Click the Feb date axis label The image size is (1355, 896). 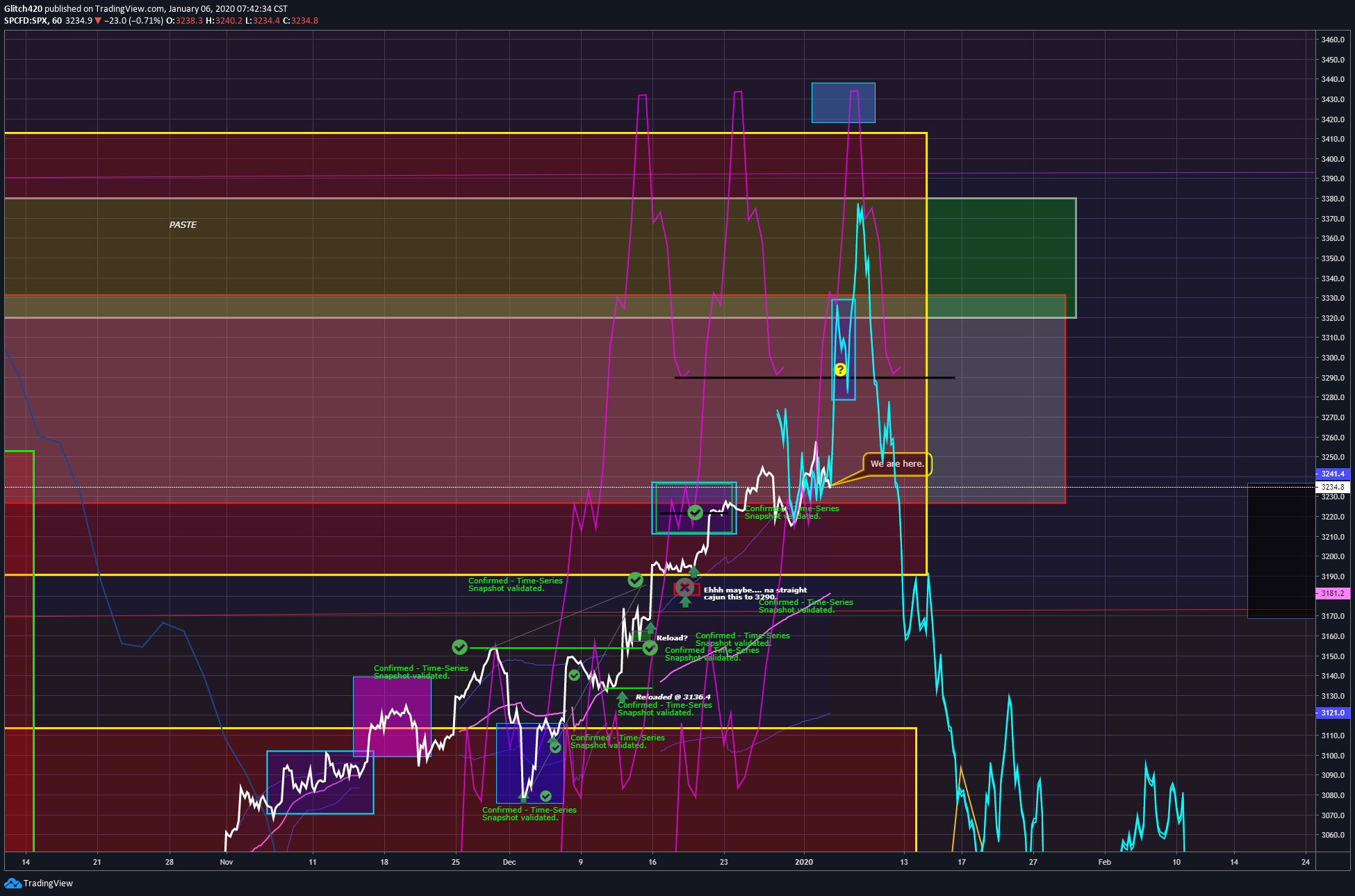click(x=1104, y=862)
